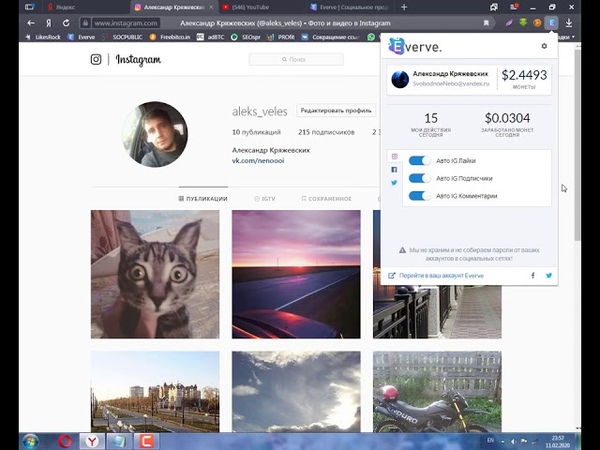
Task: Select the Facebook section icon in Everve sidebar
Action: [x=394, y=170]
